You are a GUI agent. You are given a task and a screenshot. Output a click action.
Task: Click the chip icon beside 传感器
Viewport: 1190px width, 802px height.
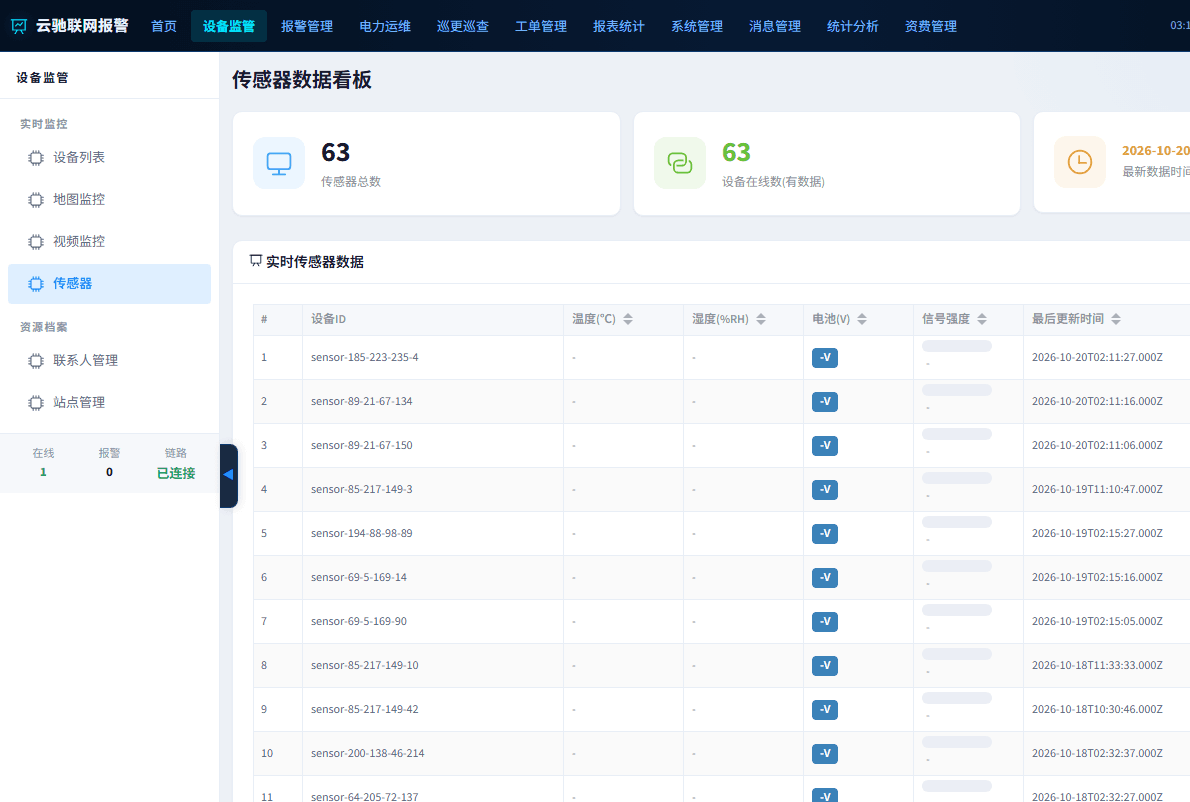(36, 284)
